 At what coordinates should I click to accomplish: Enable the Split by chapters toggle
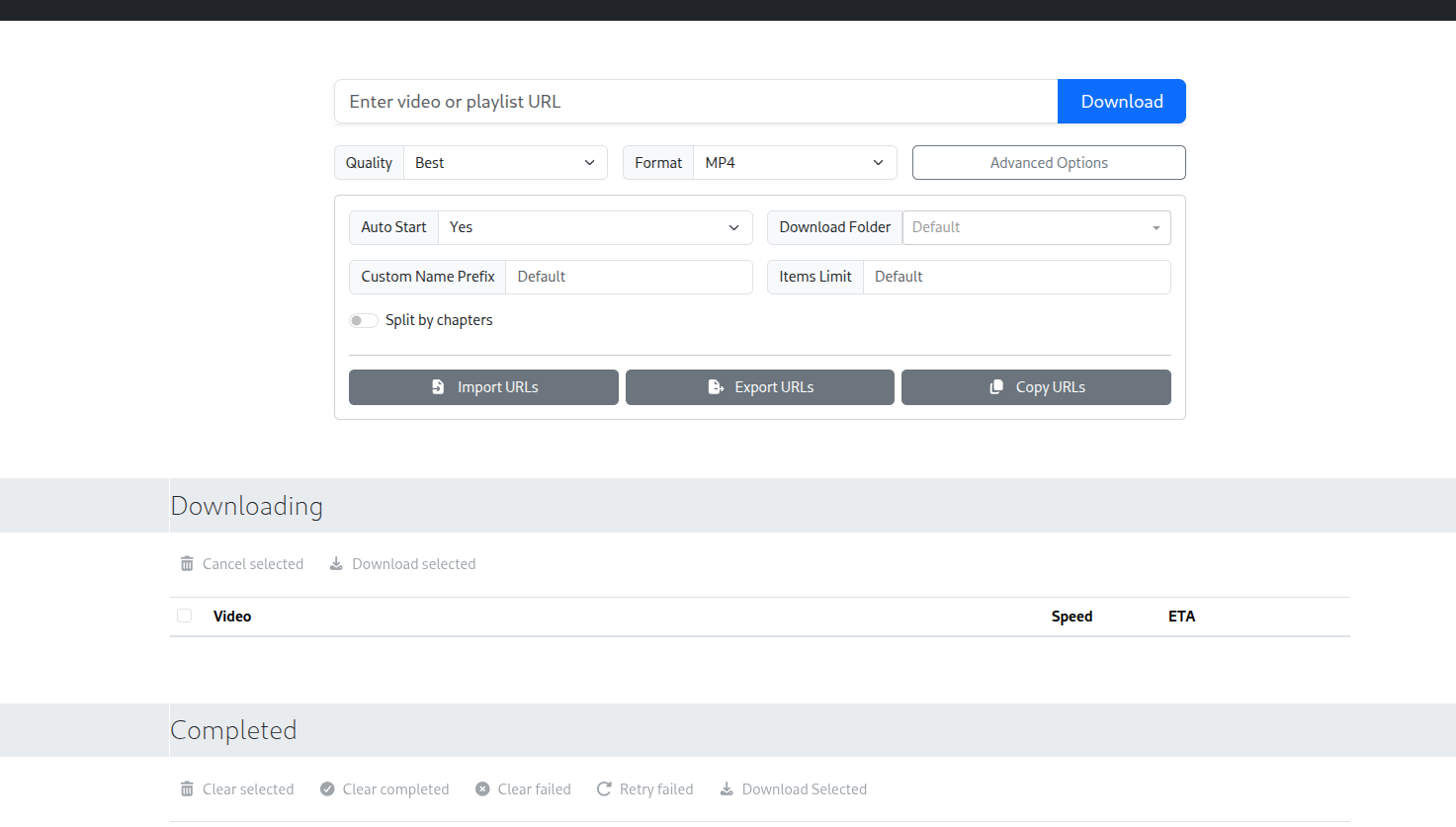tap(363, 320)
